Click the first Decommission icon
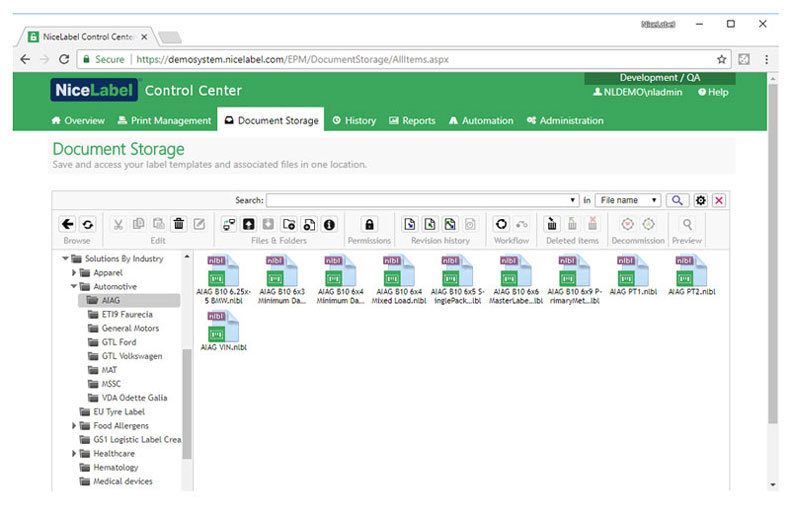The width and height of the screenshot is (790, 514). pos(627,224)
